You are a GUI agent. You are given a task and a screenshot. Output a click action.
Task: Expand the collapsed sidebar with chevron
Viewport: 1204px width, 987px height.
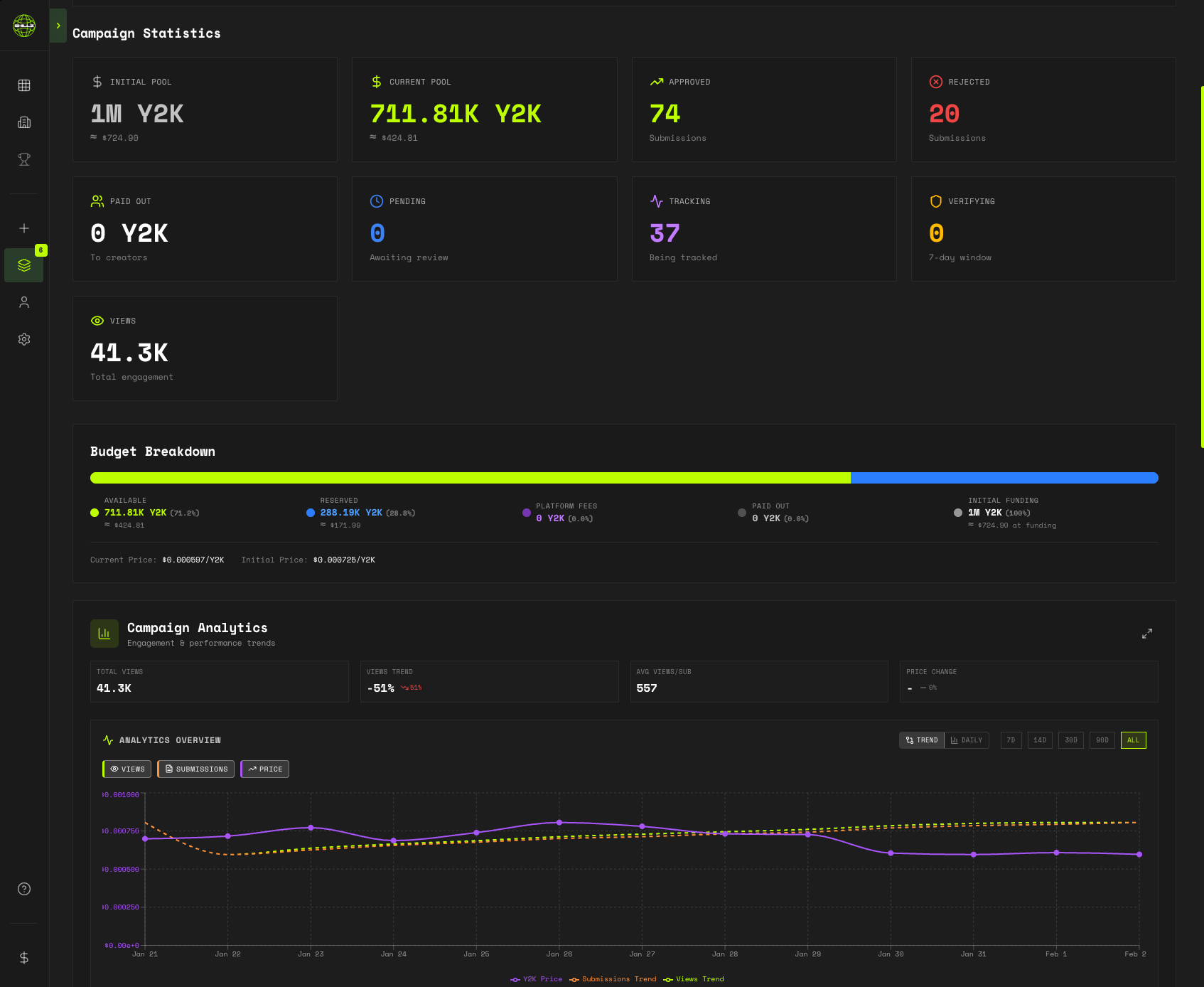click(58, 26)
